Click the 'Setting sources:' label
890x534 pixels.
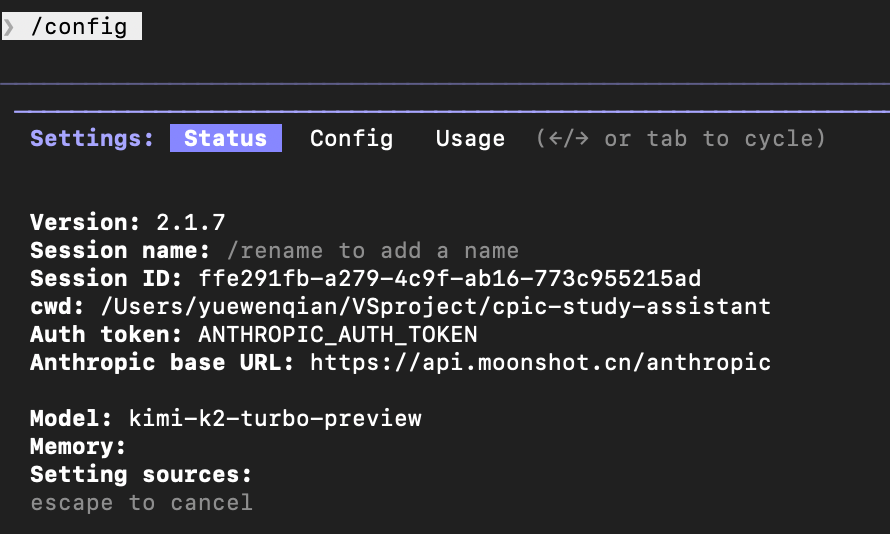pos(141,474)
